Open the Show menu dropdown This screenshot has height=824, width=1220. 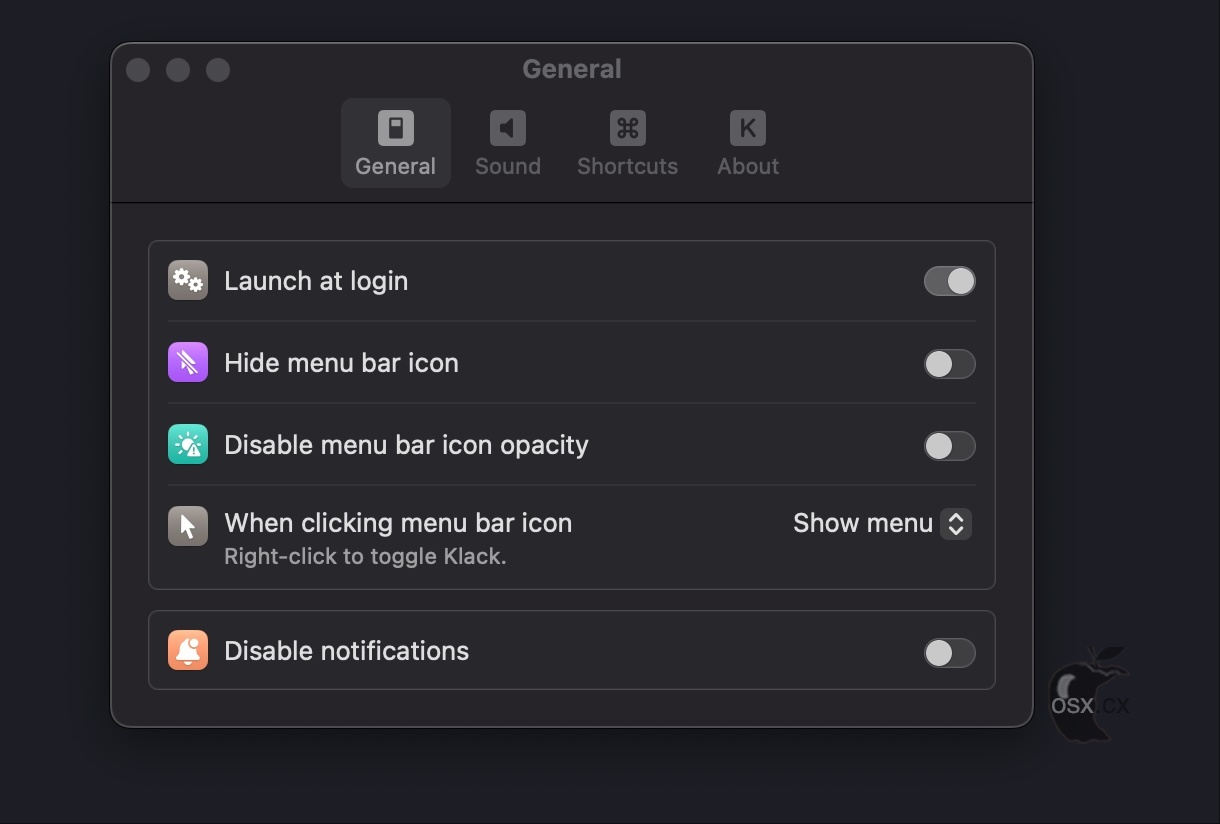[880, 523]
